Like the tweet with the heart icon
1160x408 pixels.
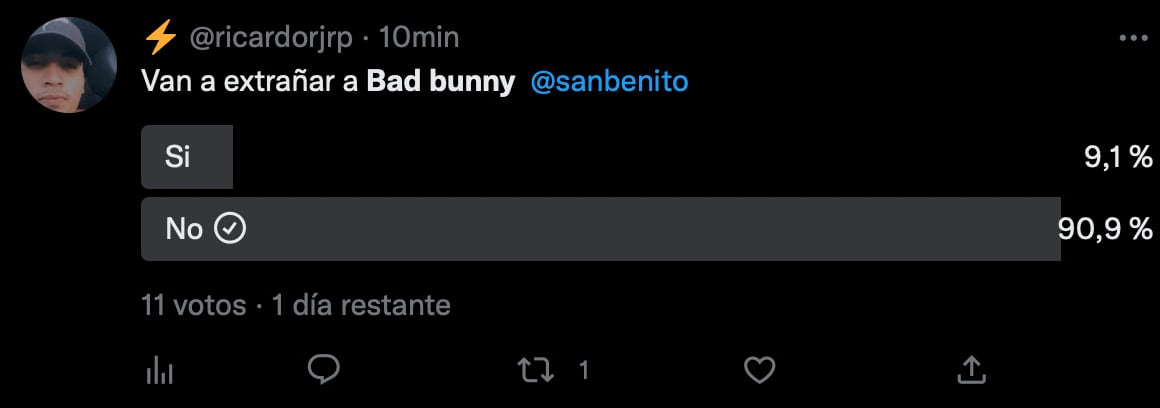click(x=760, y=371)
